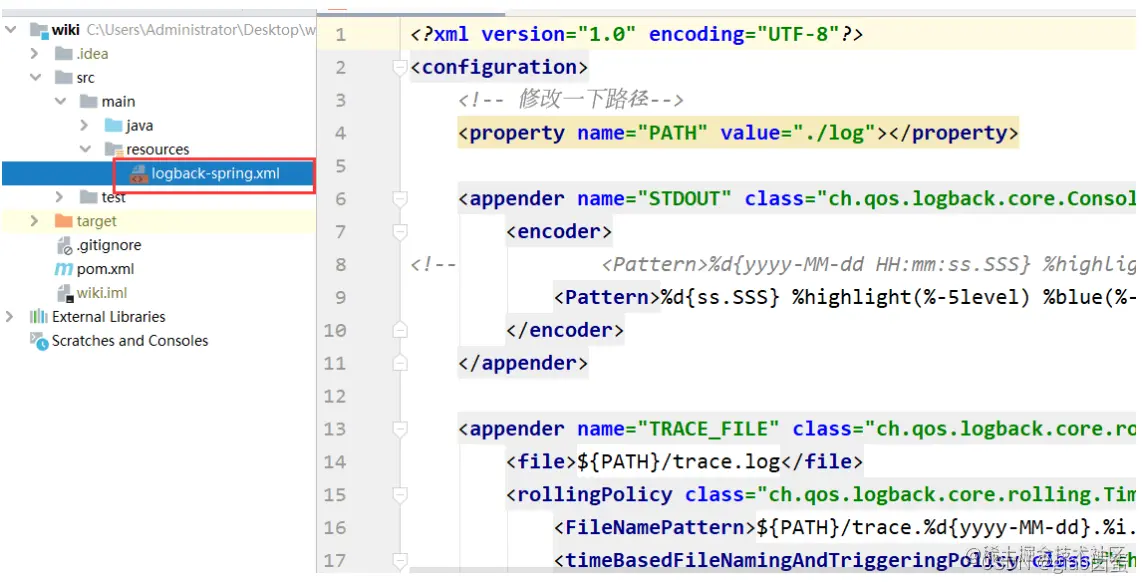Fold the TRACE_FILE appender on line 13
Screen dimensions: 1144x583
pyautogui.click(x=400, y=429)
